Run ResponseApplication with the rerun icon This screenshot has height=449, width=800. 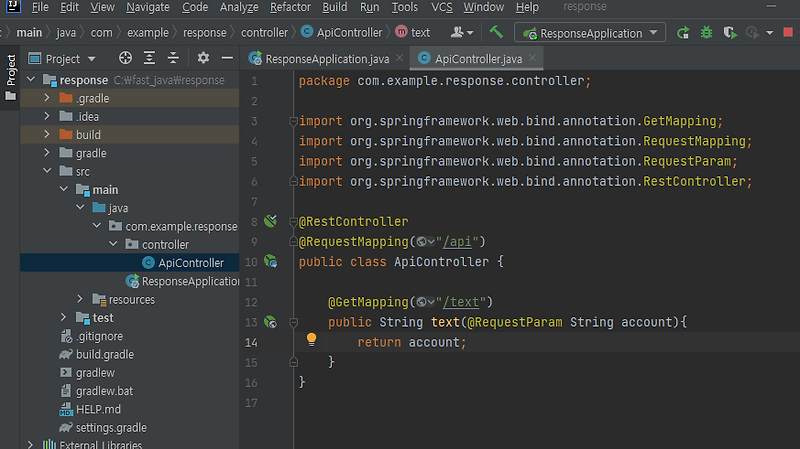click(x=683, y=33)
